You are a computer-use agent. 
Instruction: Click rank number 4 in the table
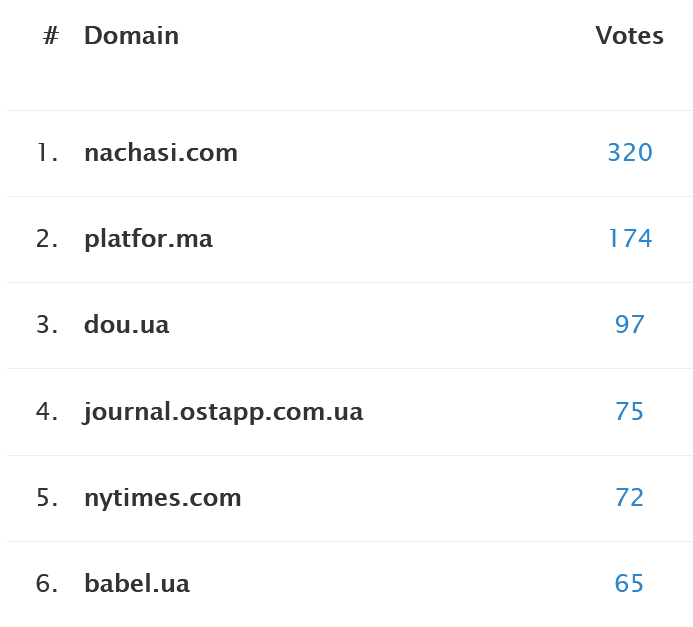click(x=47, y=412)
